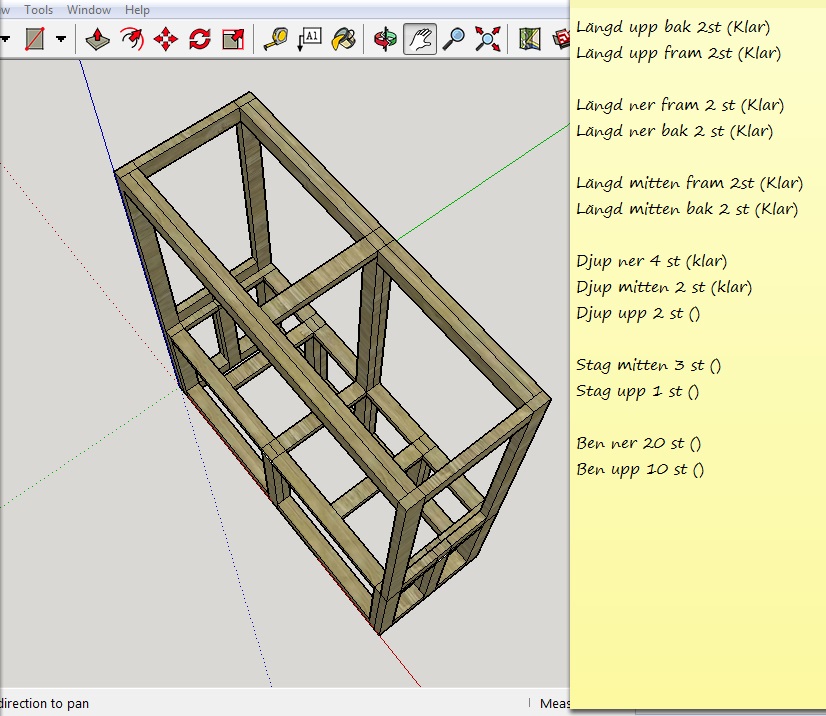Open the dropdown arrow beside the Rectangle tool
This screenshot has height=716, width=826.
coord(61,39)
